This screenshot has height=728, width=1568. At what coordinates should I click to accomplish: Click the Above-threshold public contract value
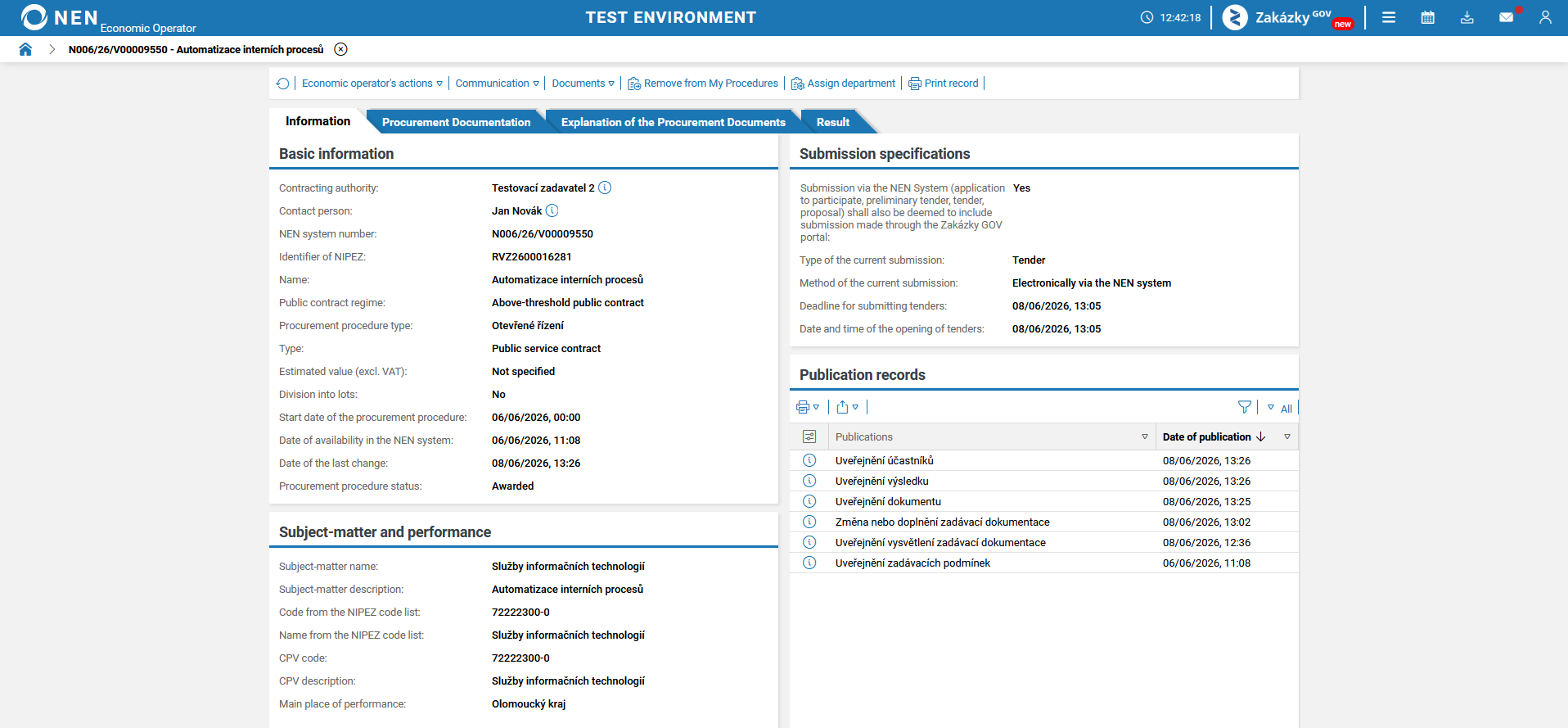tap(568, 303)
